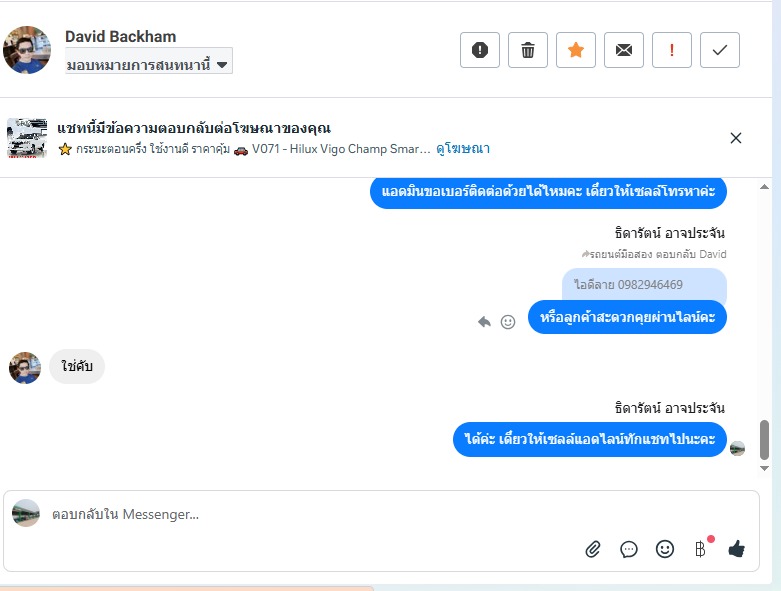The image size is (781, 591).
Task: Mark conversation unread with envelope icon
Action: pyautogui.click(x=624, y=50)
